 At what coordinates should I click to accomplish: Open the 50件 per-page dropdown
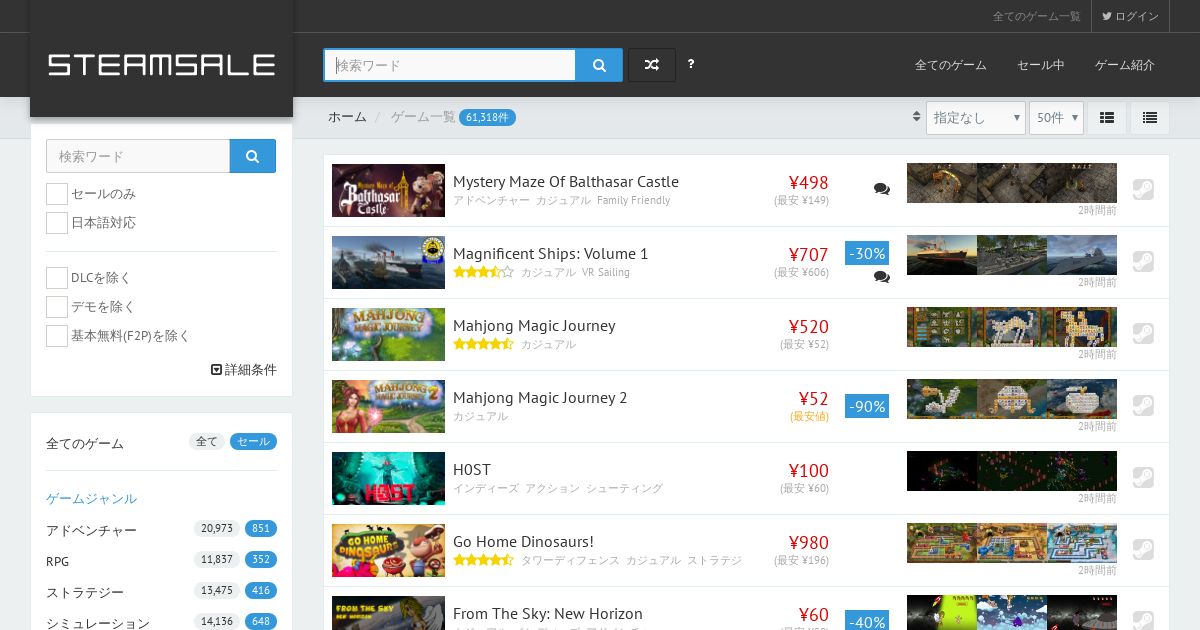(x=1056, y=118)
